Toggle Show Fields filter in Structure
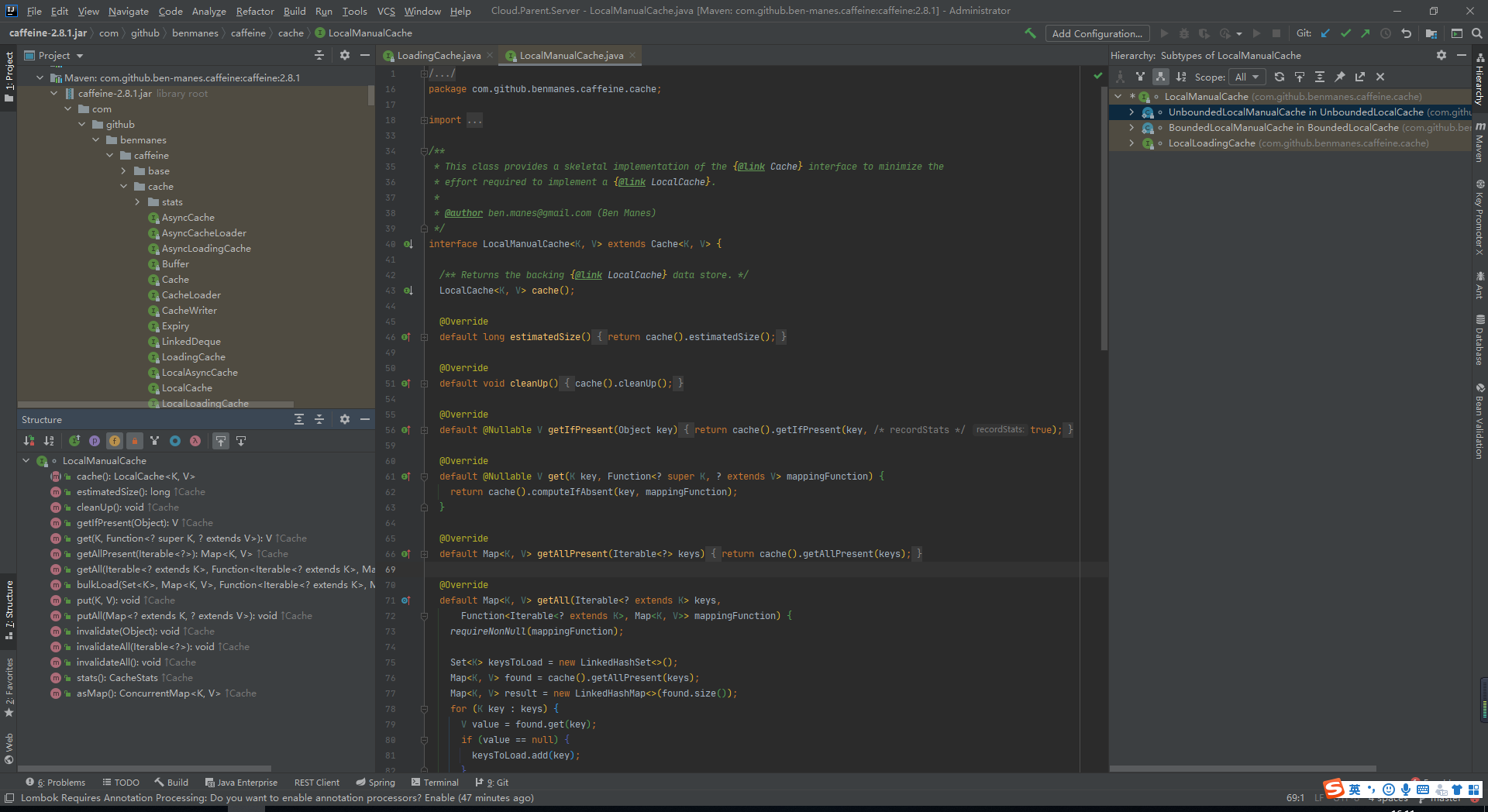The image size is (1488, 812). (x=115, y=441)
